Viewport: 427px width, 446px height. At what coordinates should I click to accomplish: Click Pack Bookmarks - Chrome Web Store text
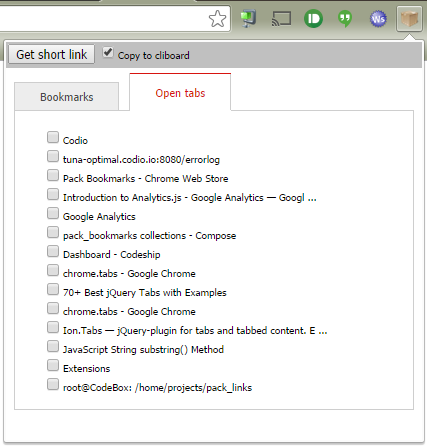pos(146,179)
